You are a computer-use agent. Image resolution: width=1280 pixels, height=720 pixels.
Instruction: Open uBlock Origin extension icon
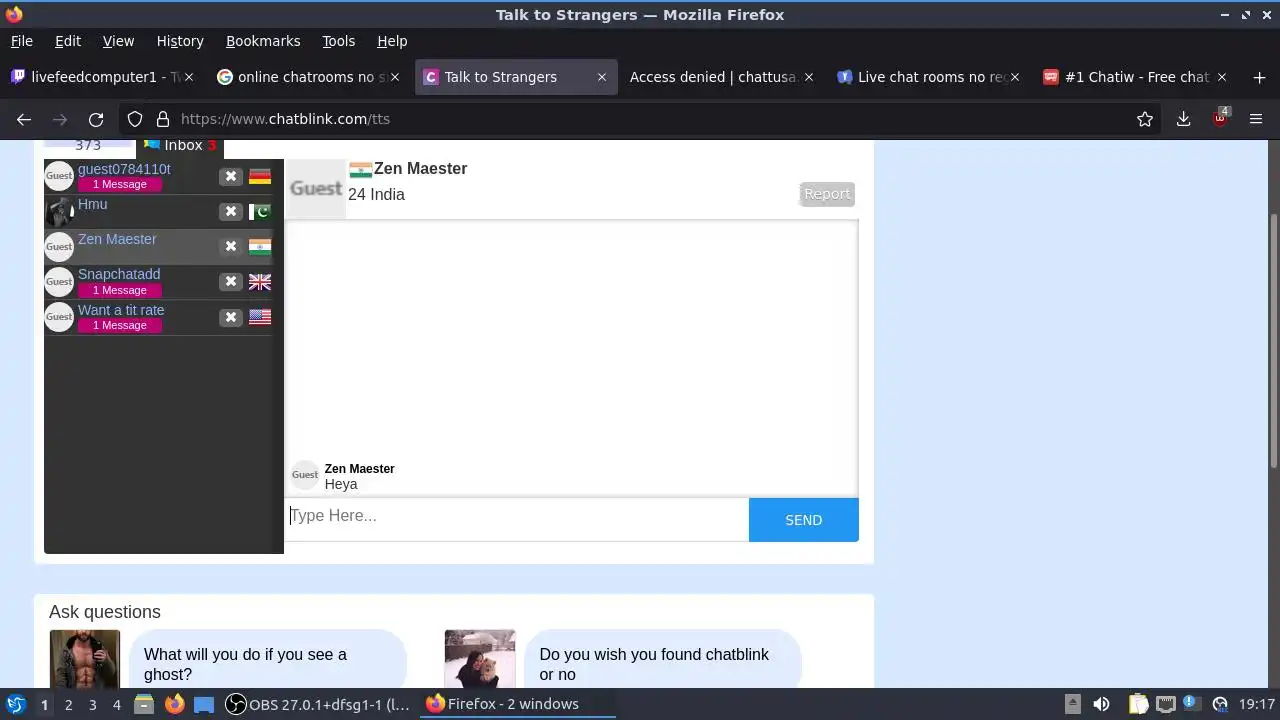[x=1220, y=118]
